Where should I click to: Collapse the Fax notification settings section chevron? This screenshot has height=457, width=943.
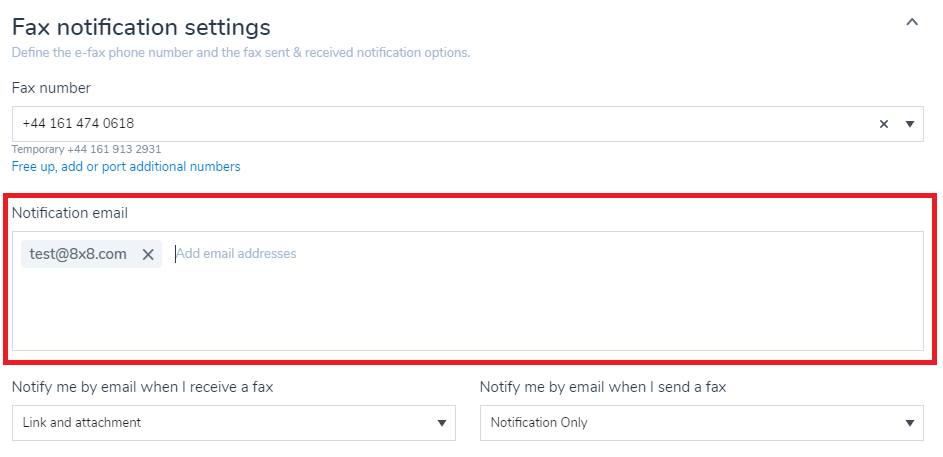(x=912, y=23)
